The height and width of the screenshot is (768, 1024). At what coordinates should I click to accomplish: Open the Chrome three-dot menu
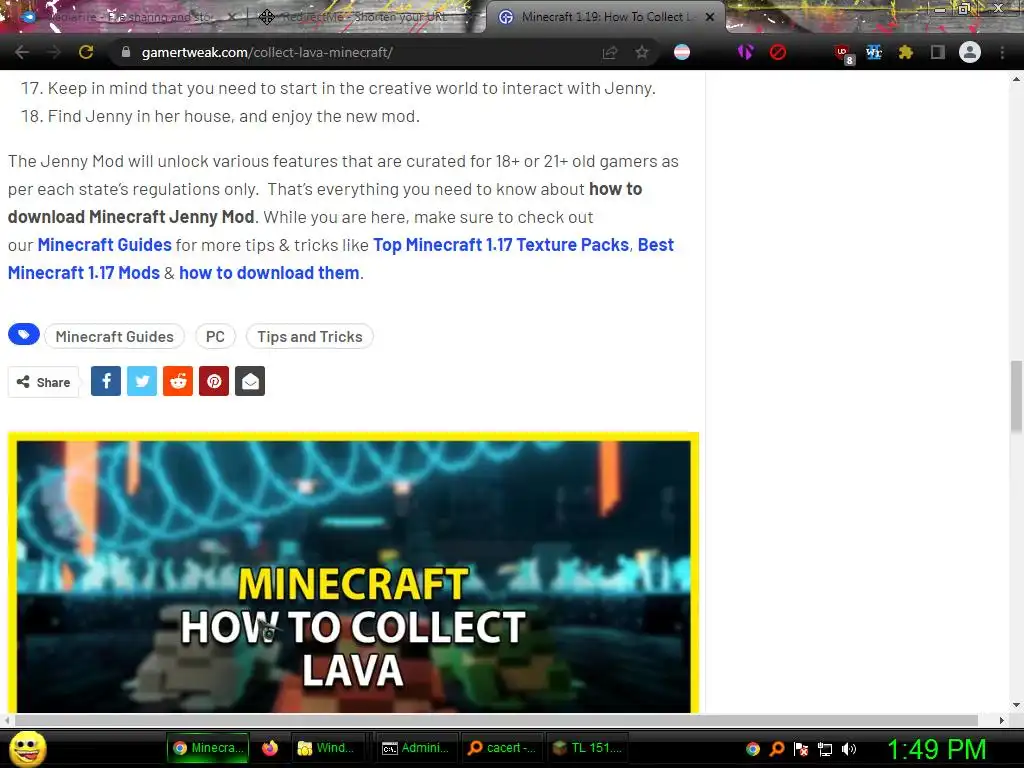click(1002, 52)
